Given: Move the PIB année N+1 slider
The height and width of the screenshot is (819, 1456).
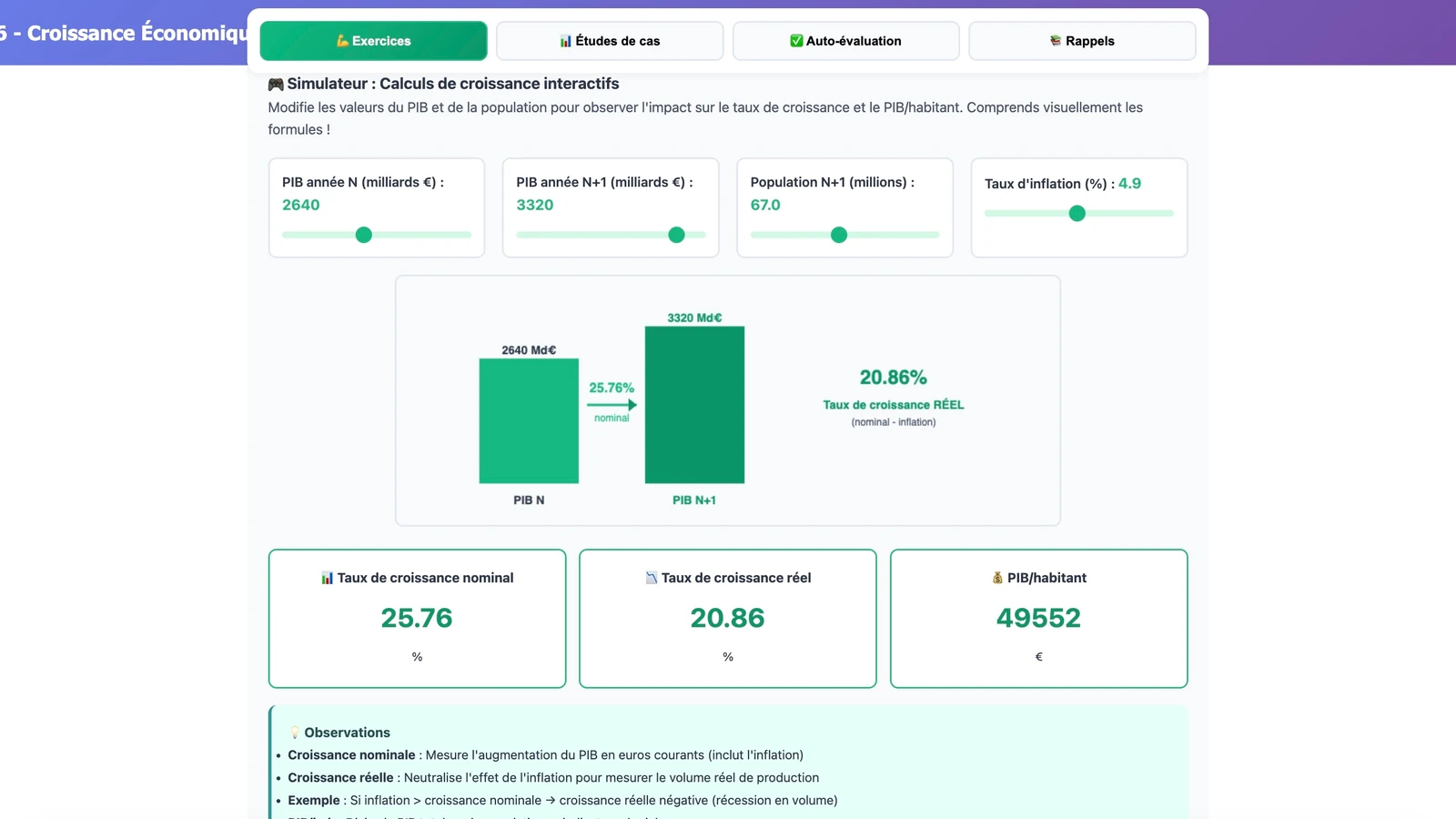Looking at the screenshot, I should pos(676,235).
